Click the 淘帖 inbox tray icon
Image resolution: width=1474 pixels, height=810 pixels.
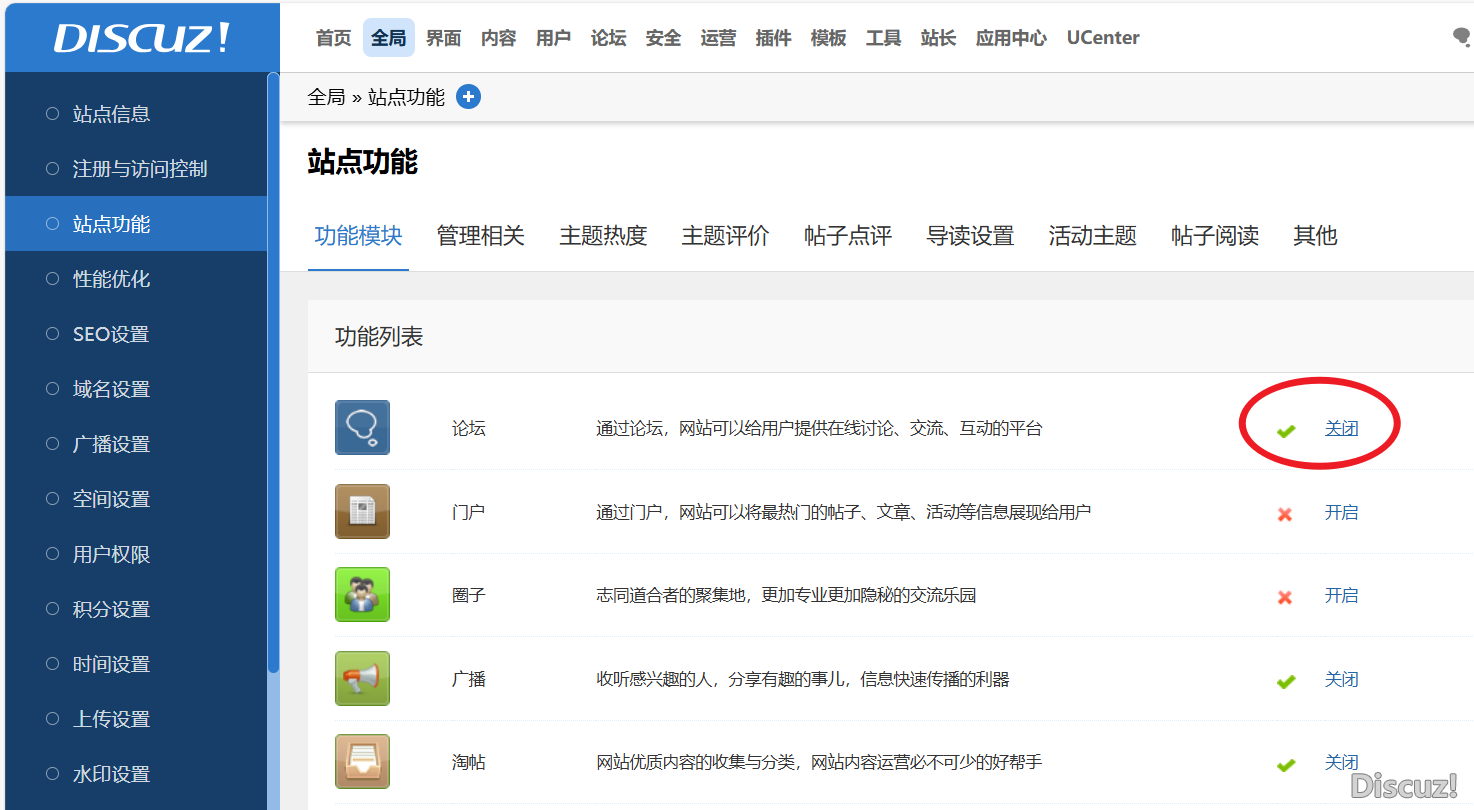click(362, 762)
